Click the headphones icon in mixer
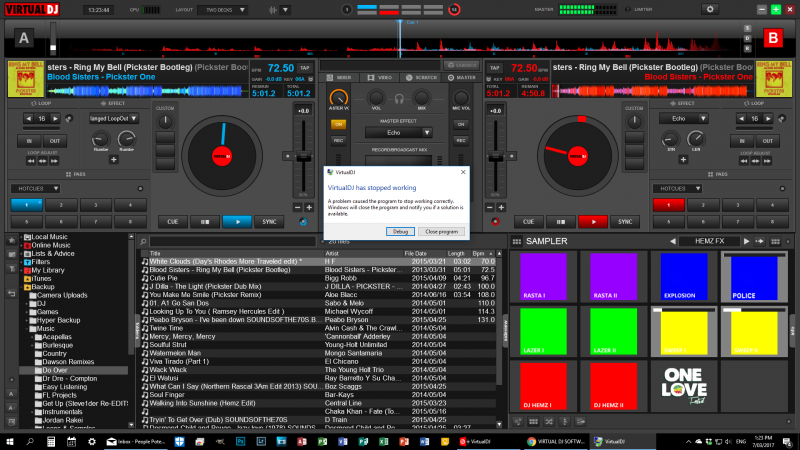The width and height of the screenshot is (800, 450). tap(399, 99)
